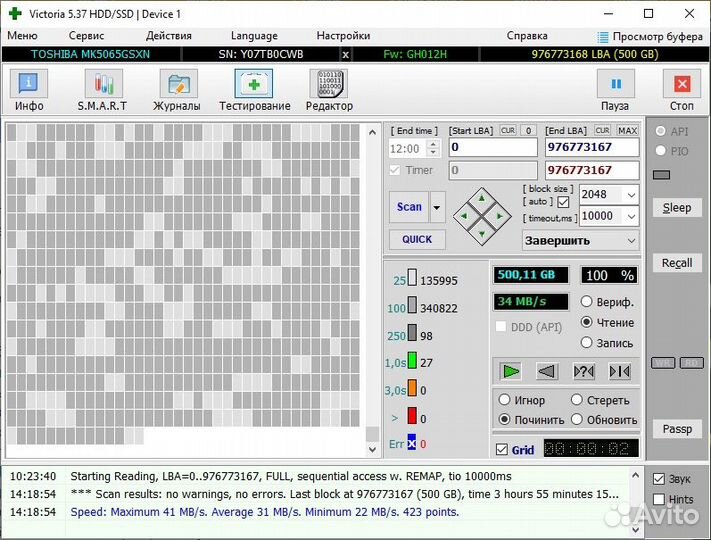Click the Passp button
Viewport: 711px width, 540px height.
click(677, 428)
